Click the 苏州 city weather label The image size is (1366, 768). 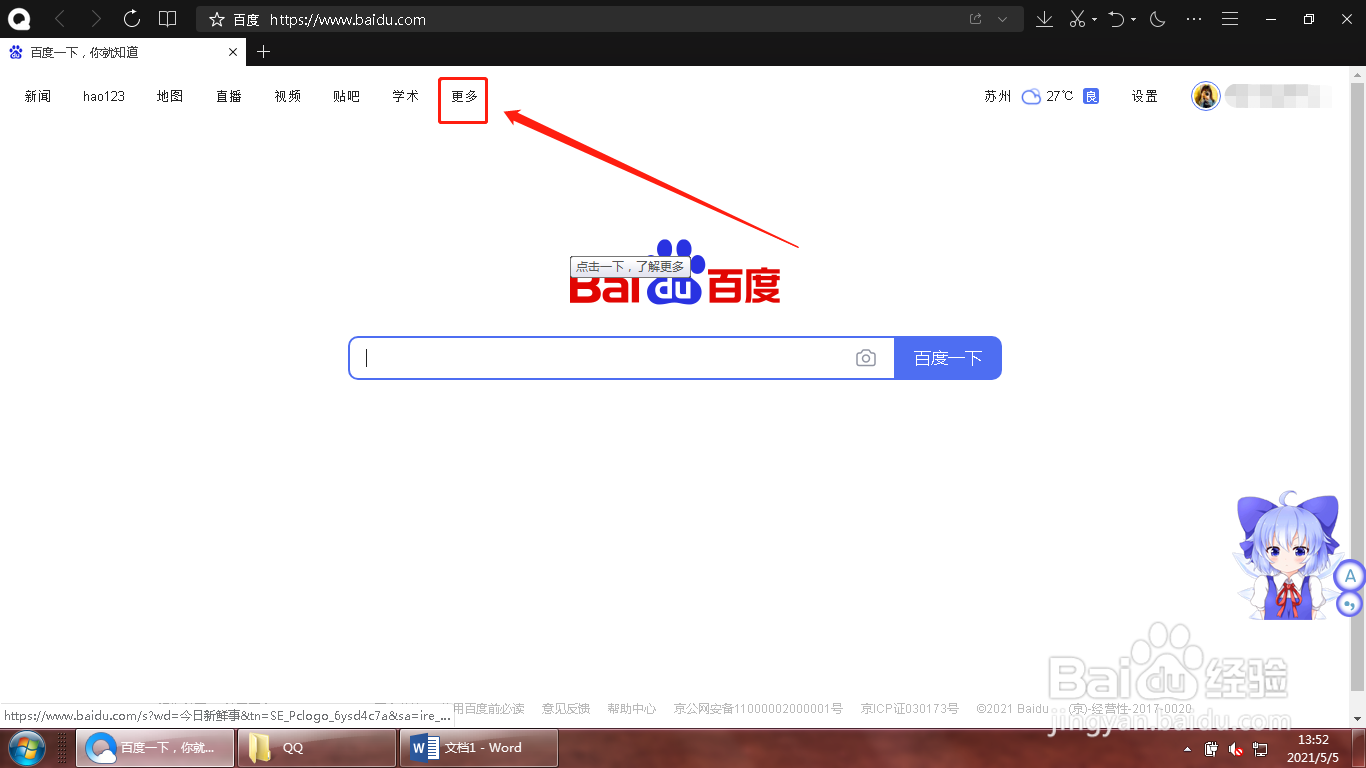998,96
